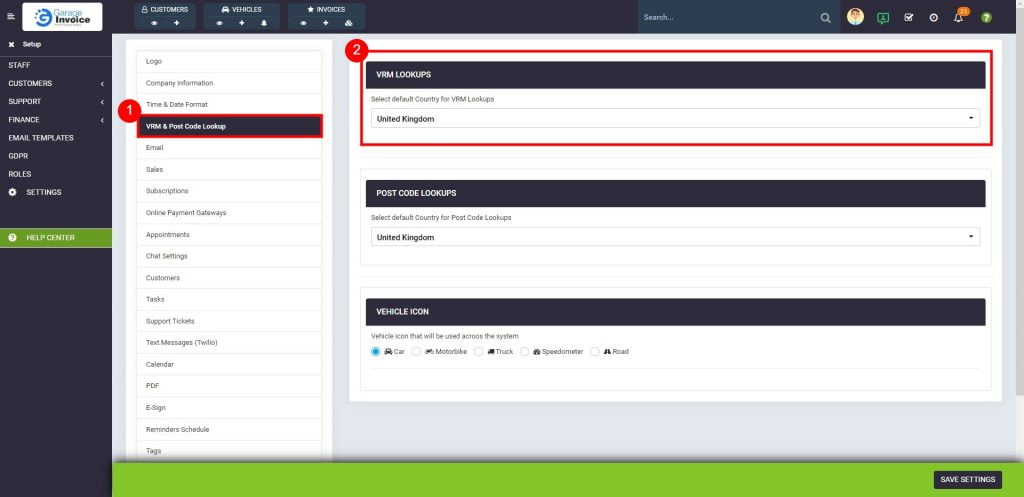Click the search magnifier icon
Screen dimensions: 1024x497
[x=825, y=17]
